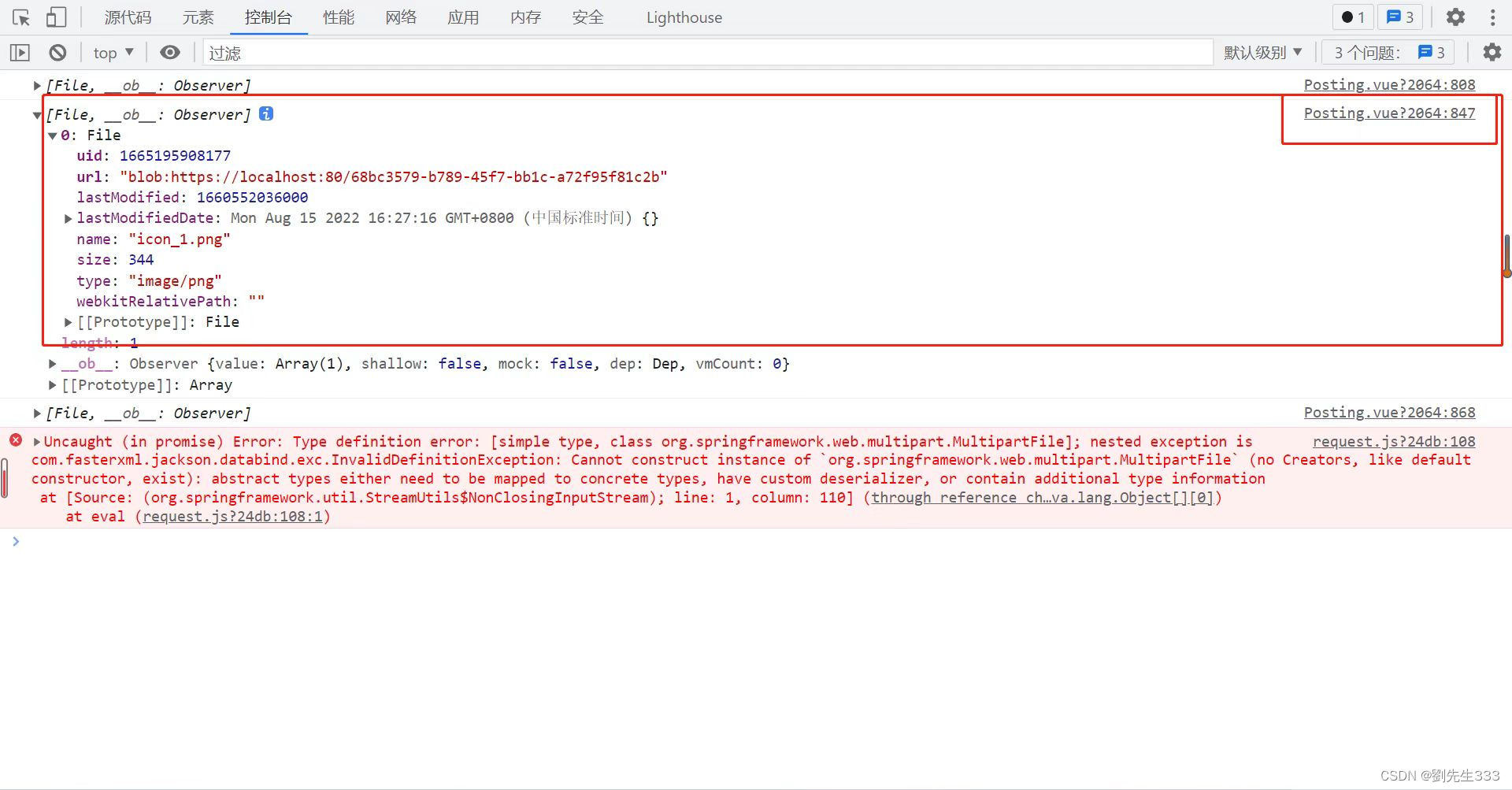
Task: Collapse the expanded [File, __ob__: Observer] array
Action: [x=37, y=115]
